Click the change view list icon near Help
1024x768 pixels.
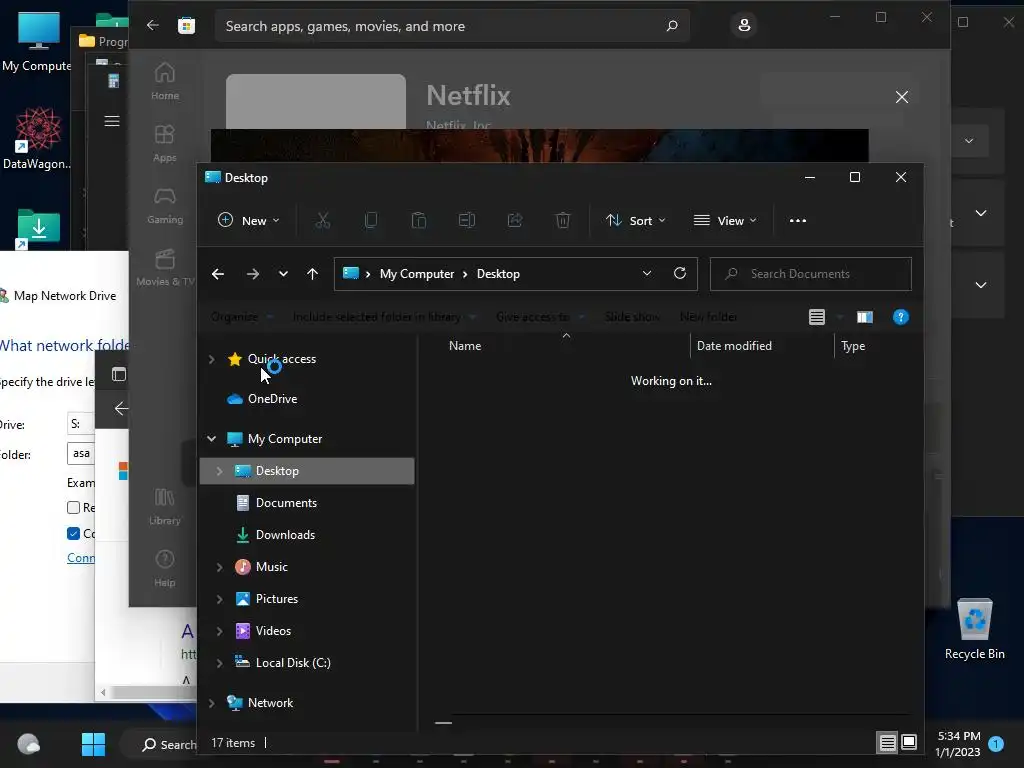click(816, 317)
